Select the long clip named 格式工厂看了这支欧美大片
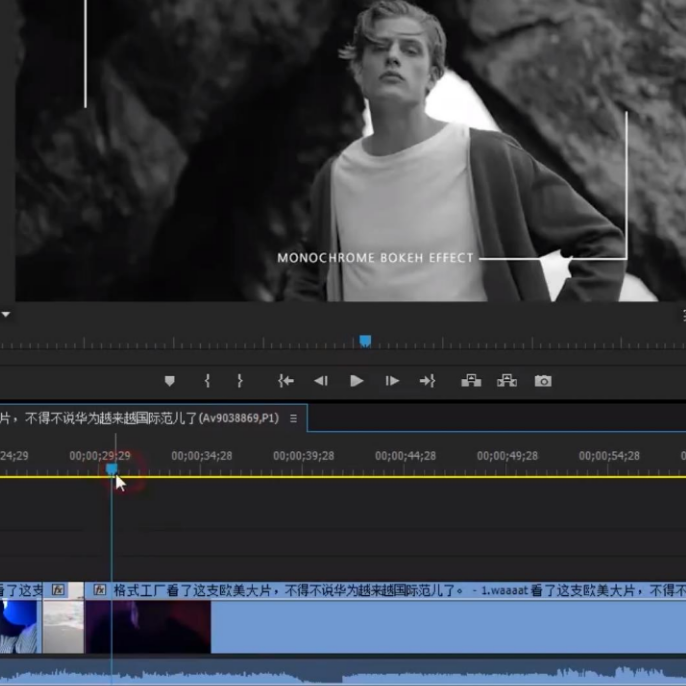This screenshot has width=686, height=686. (385, 618)
